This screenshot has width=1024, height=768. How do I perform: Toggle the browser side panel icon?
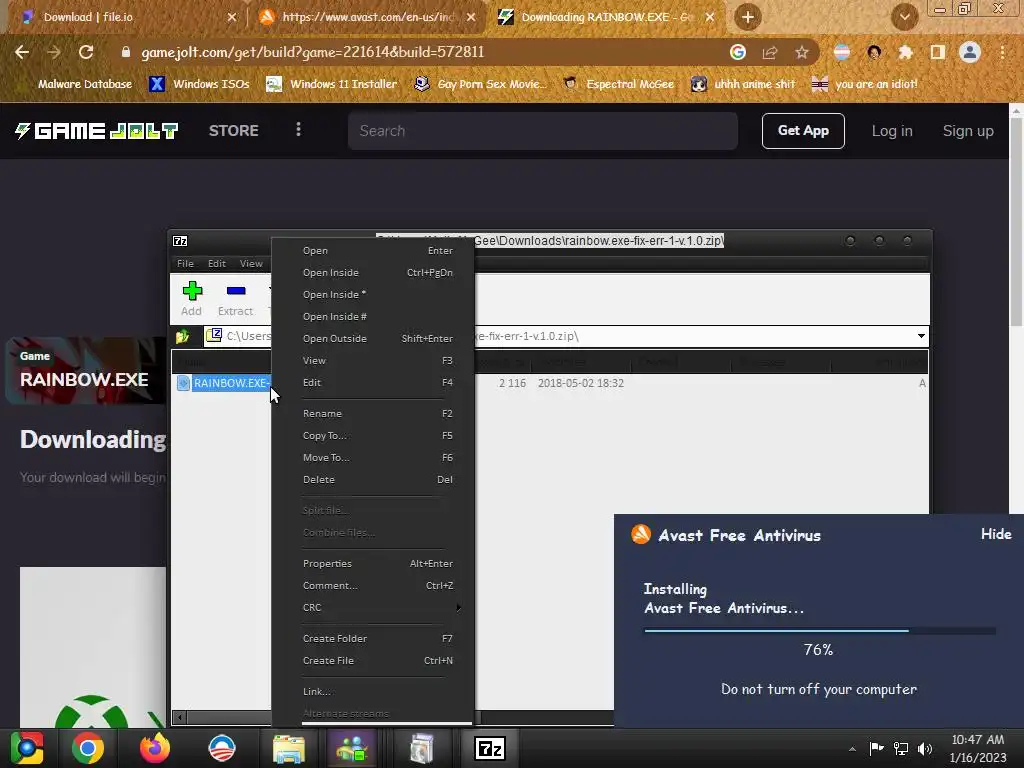pyautogui.click(x=938, y=52)
